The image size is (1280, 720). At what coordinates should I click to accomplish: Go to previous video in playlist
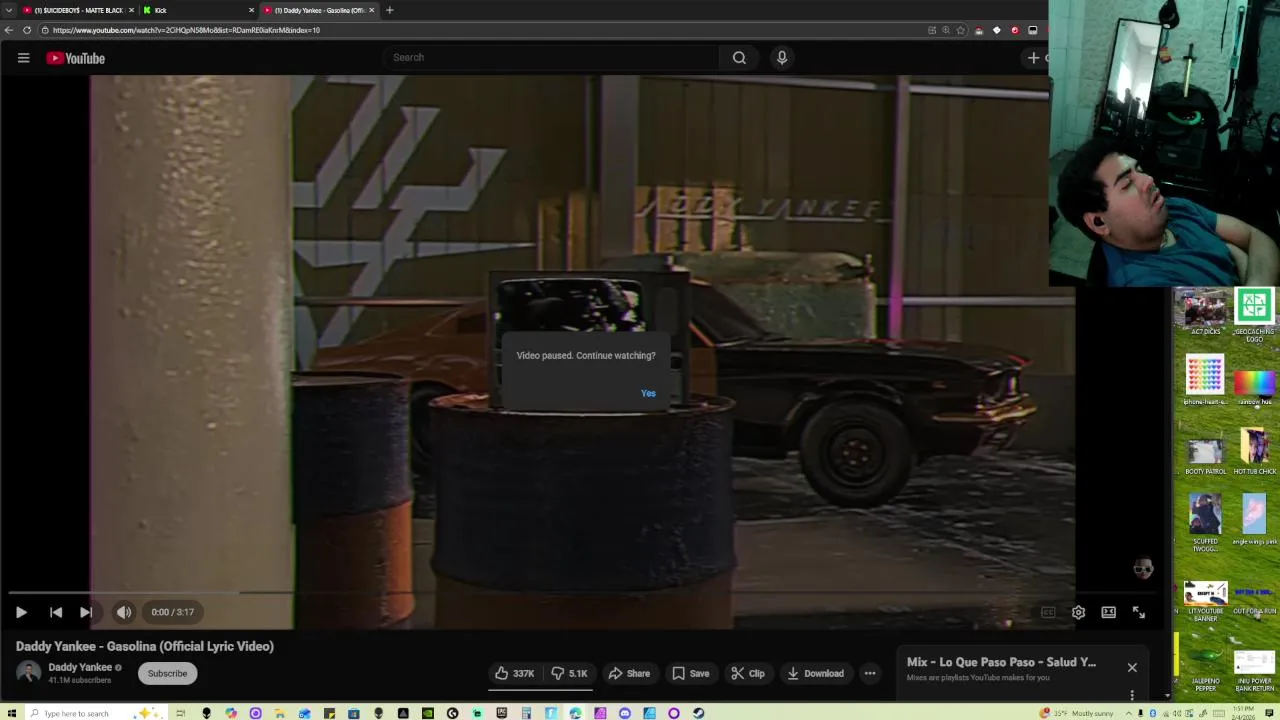tap(56, 612)
